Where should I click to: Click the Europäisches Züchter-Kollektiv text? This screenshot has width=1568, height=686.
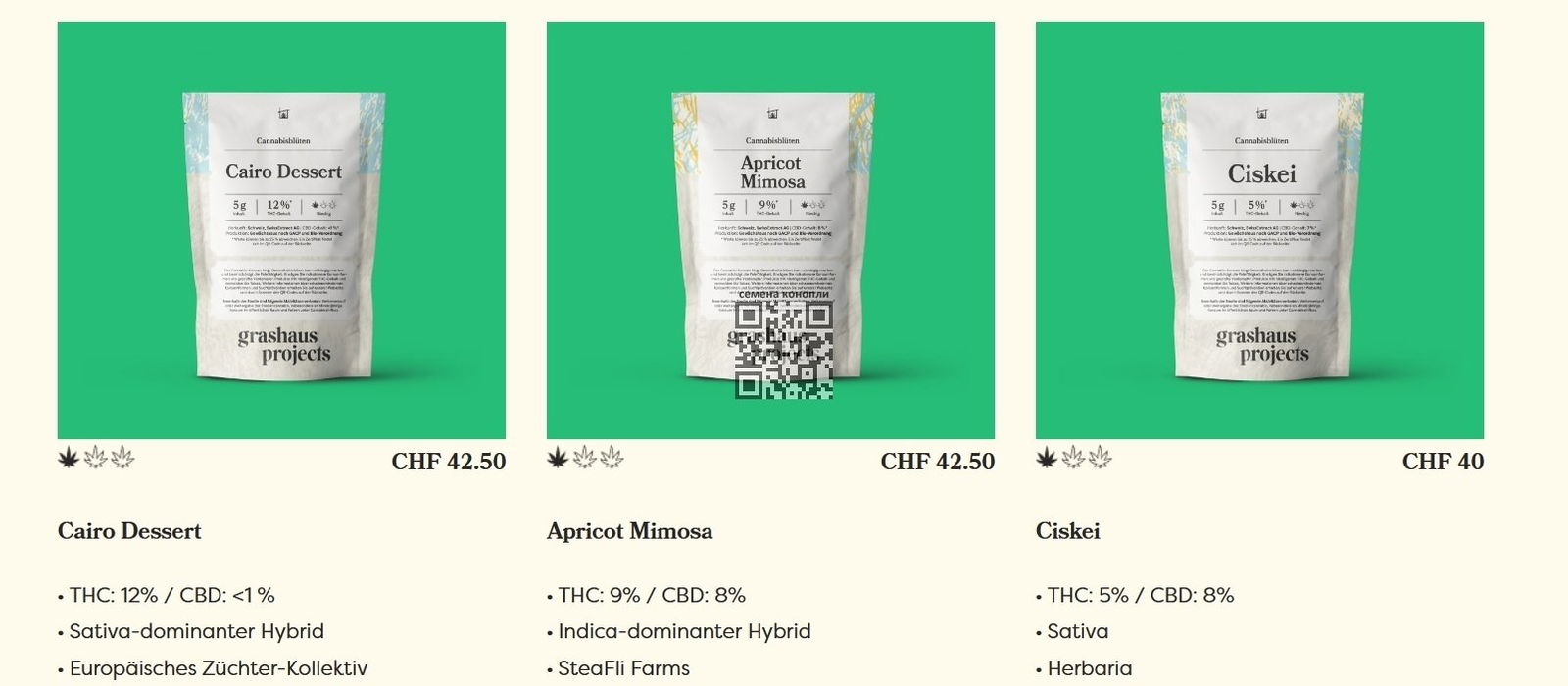tap(219, 668)
